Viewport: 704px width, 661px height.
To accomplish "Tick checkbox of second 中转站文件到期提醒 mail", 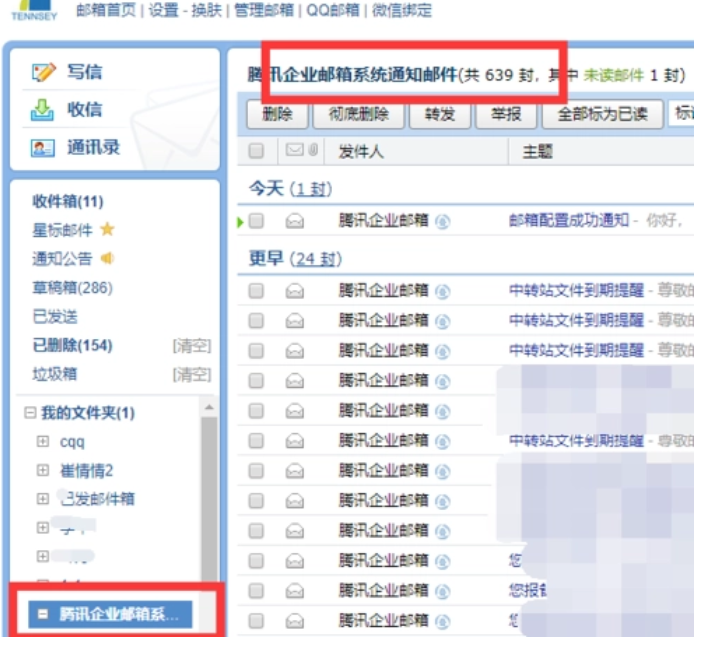I will 256,321.
